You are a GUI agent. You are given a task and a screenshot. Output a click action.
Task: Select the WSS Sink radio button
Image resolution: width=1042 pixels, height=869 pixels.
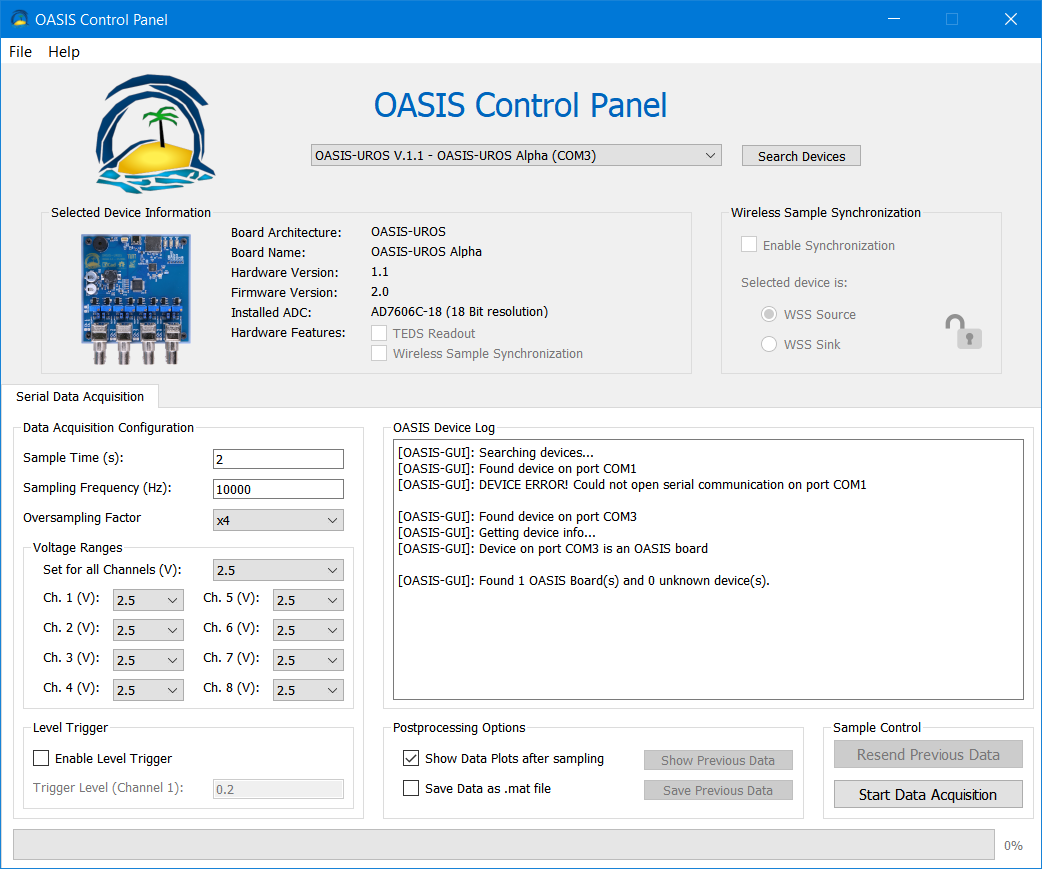point(768,343)
